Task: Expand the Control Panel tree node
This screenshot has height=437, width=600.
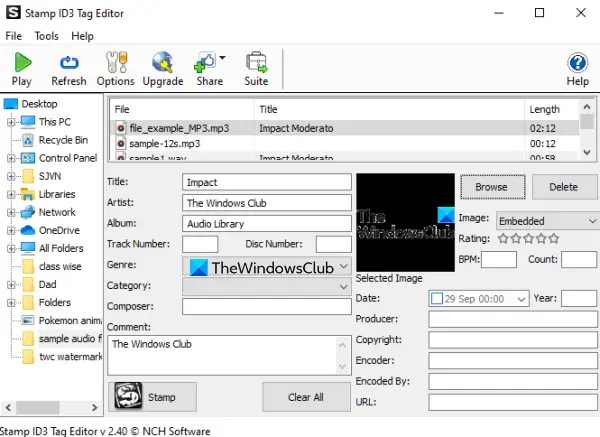Action: tap(11, 158)
